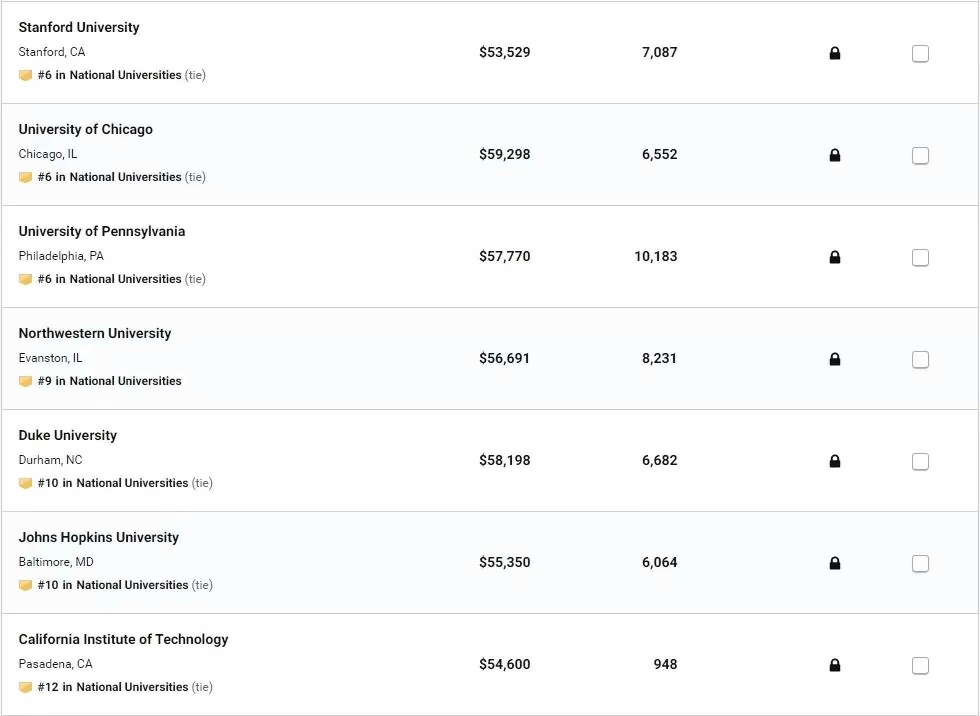Tick the checkbox for University of Chicago
980x716 pixels.
click(x=920, y=156)
